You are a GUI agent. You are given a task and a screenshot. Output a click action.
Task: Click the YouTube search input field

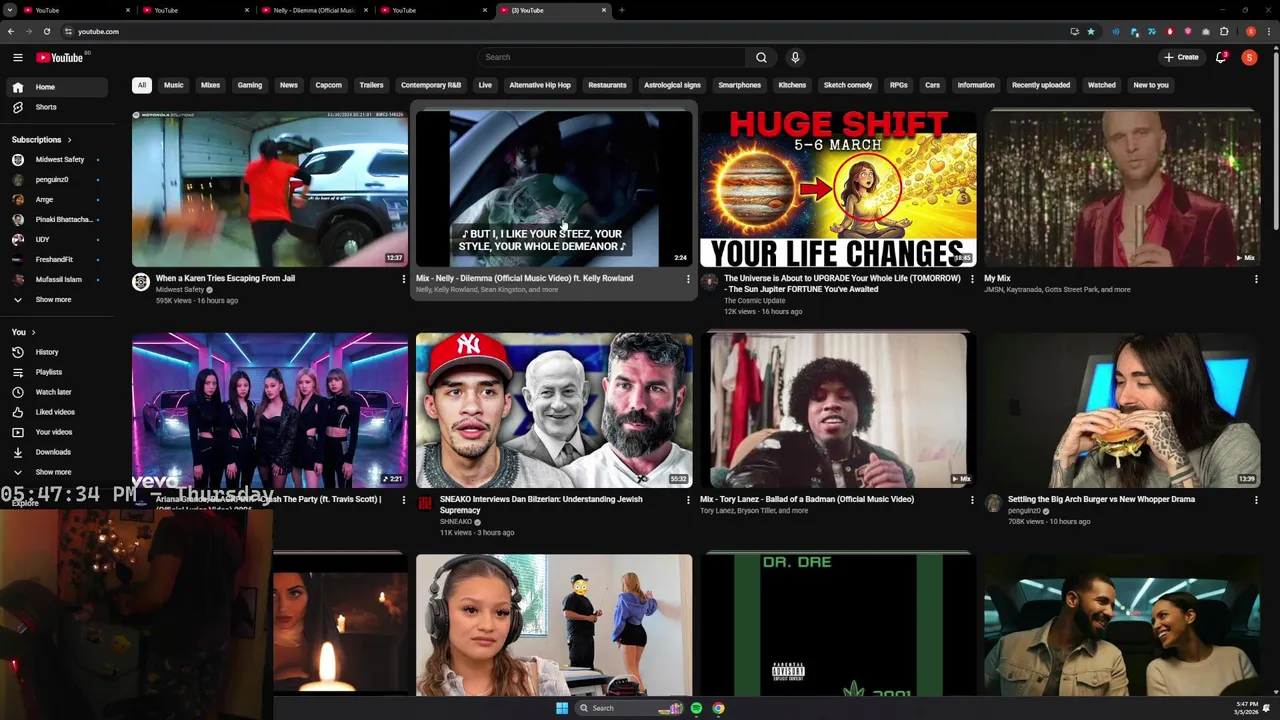pyautogui.click(x=612, y=57)
